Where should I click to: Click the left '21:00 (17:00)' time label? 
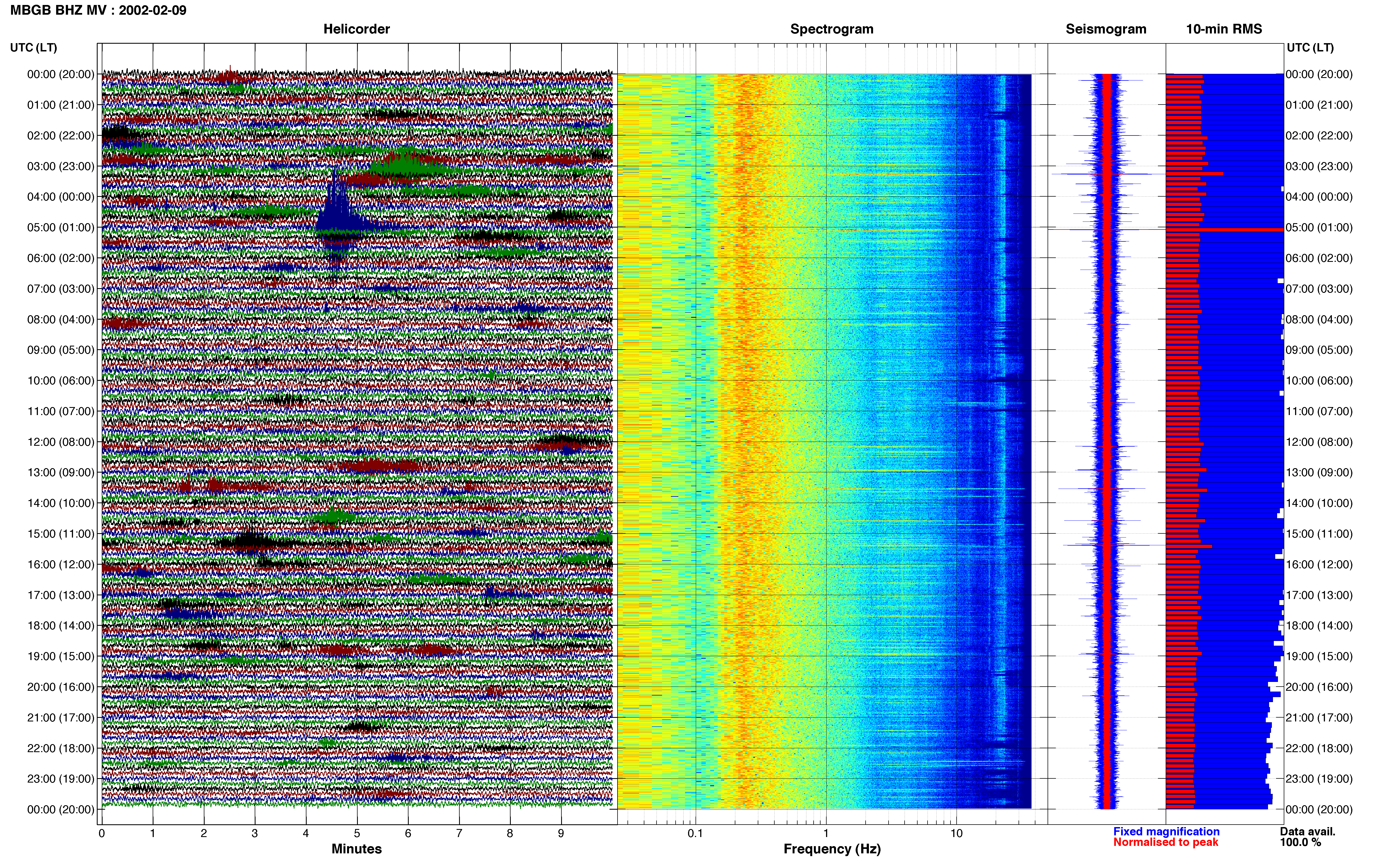point(61,718)
